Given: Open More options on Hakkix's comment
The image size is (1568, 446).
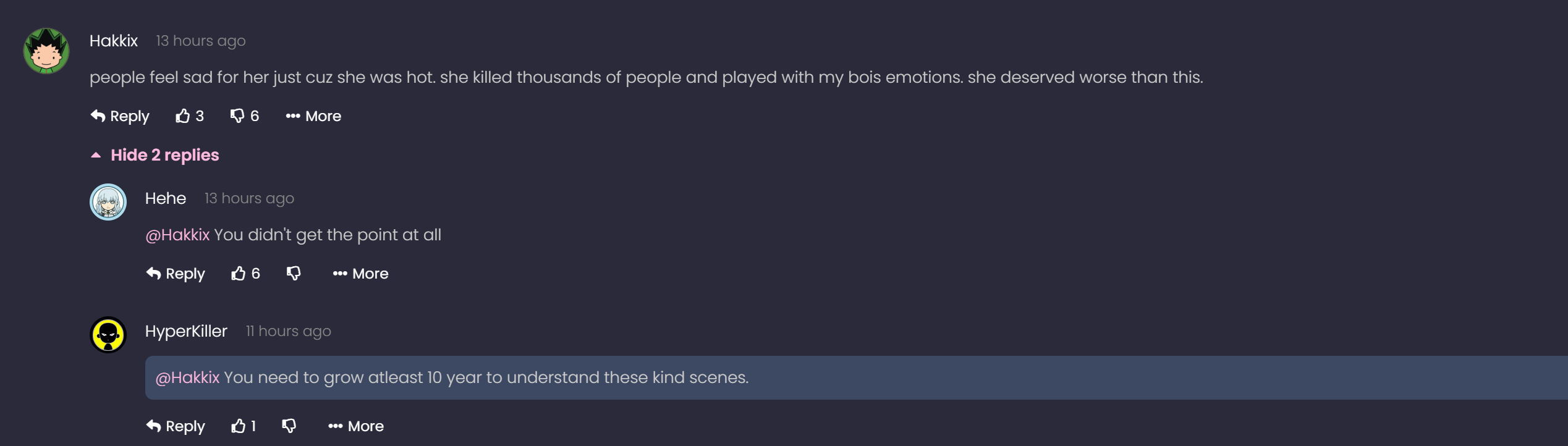Looking at the screenshot, I should pos(313,116).
